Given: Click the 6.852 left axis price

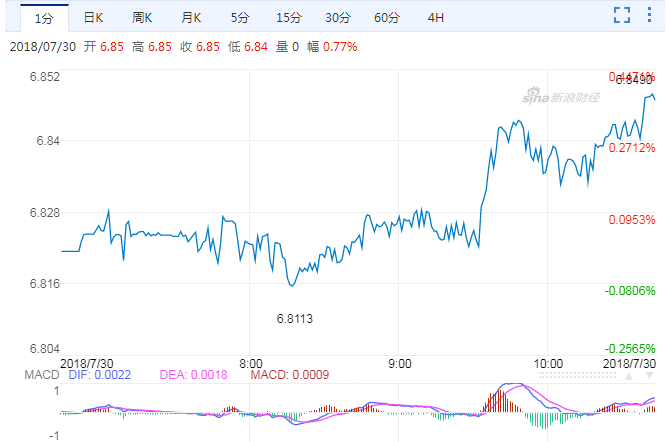Looking at the screenshot, I should tap(45, 77).
